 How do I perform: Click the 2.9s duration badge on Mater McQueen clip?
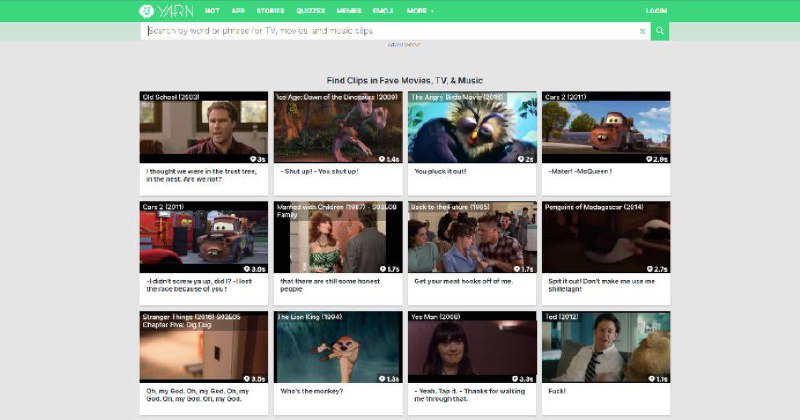point(657,159)
